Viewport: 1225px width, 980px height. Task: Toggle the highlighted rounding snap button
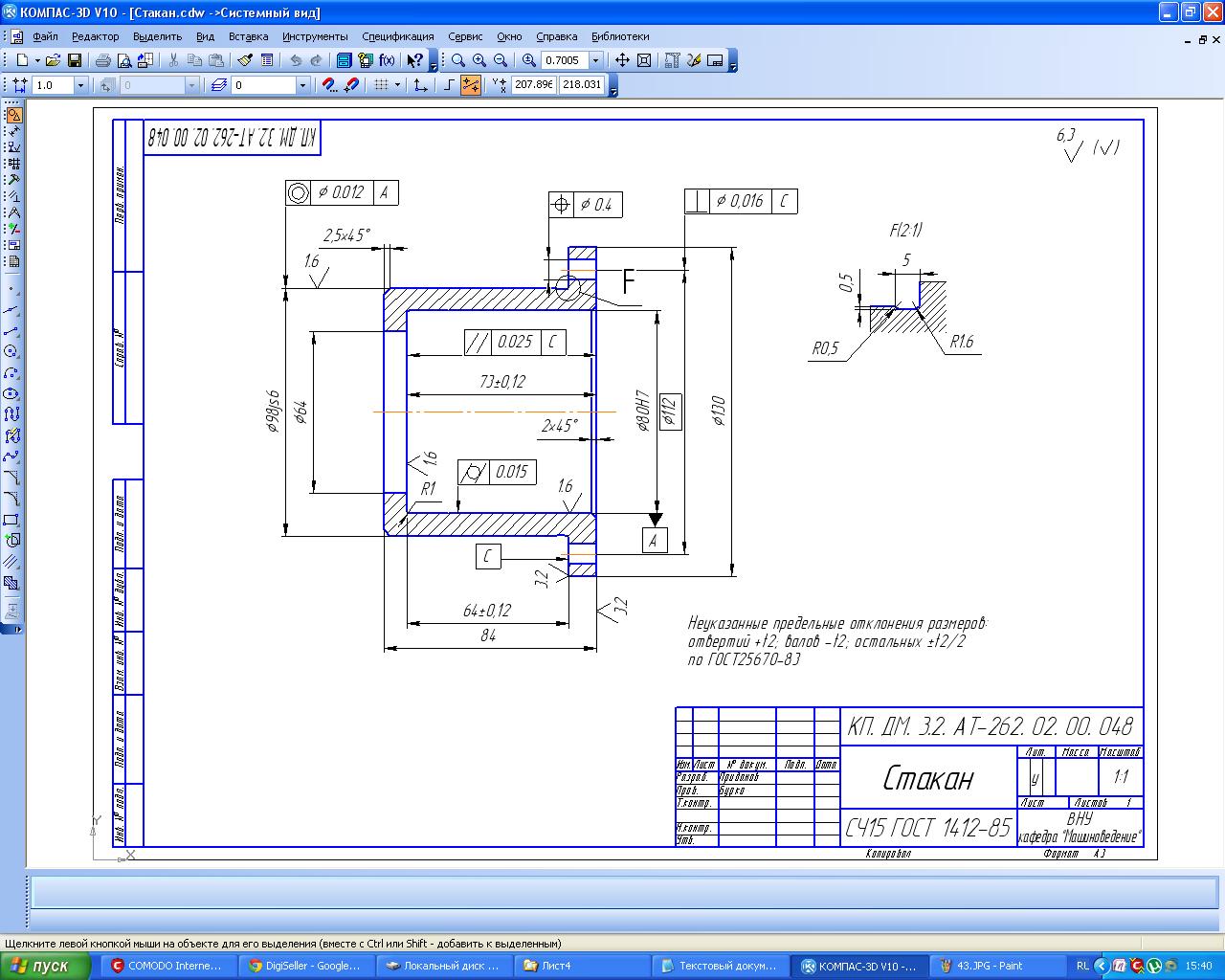coord(471,85)
